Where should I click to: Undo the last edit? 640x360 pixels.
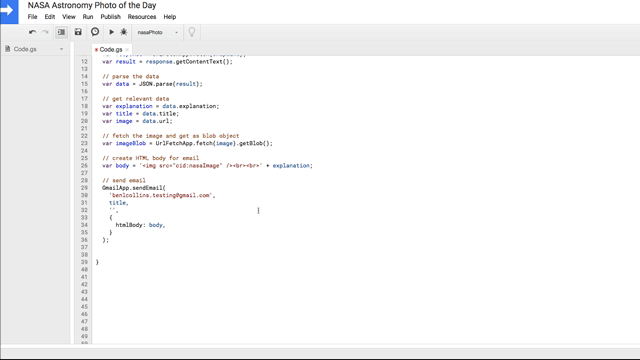(x=32, y=32)
